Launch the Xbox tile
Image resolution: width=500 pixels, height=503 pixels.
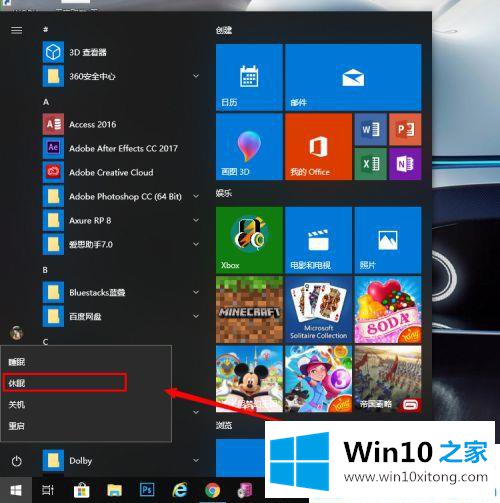(249, 240)
